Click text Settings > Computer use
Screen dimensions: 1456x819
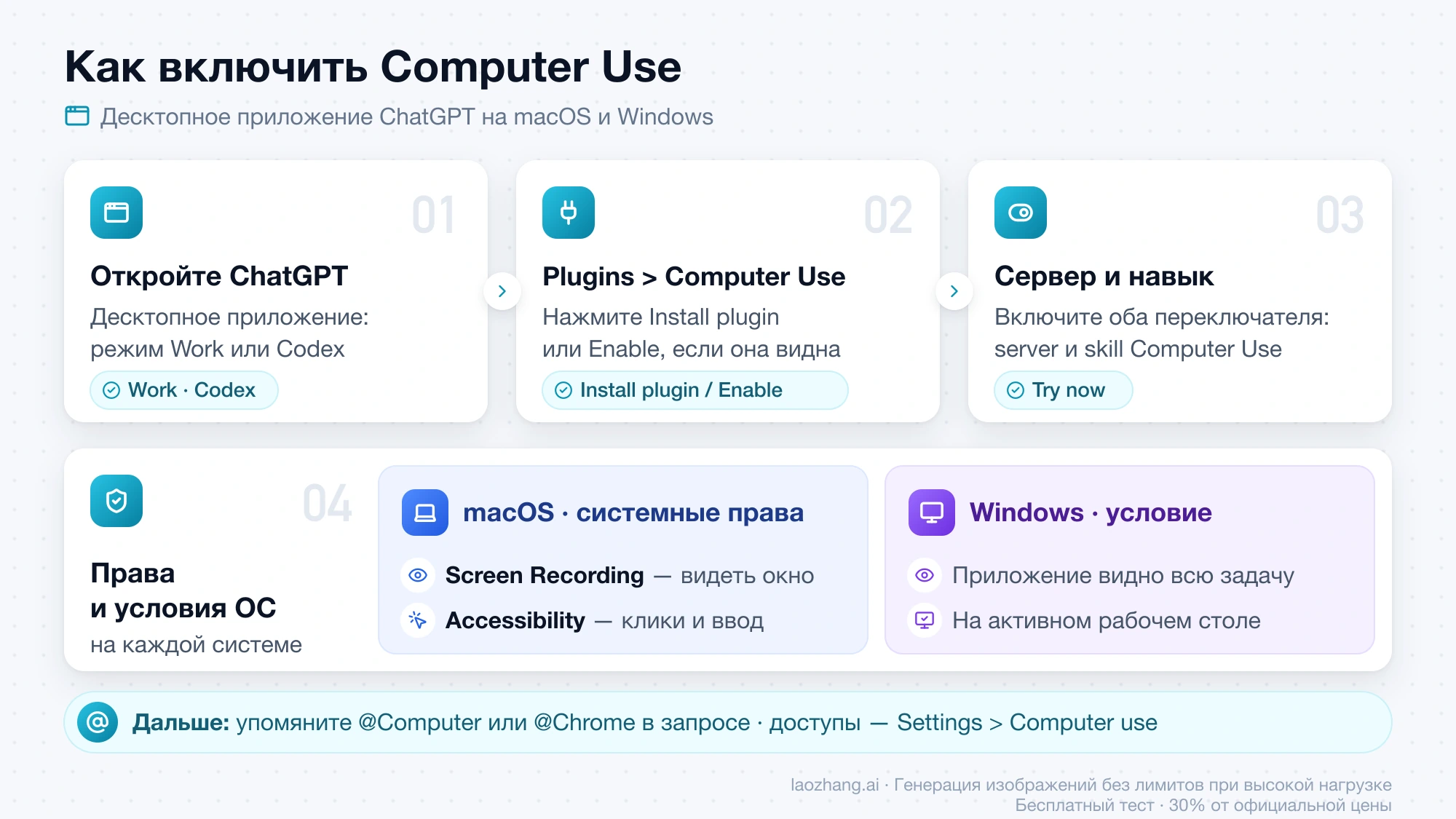(x=1027, y=722)
